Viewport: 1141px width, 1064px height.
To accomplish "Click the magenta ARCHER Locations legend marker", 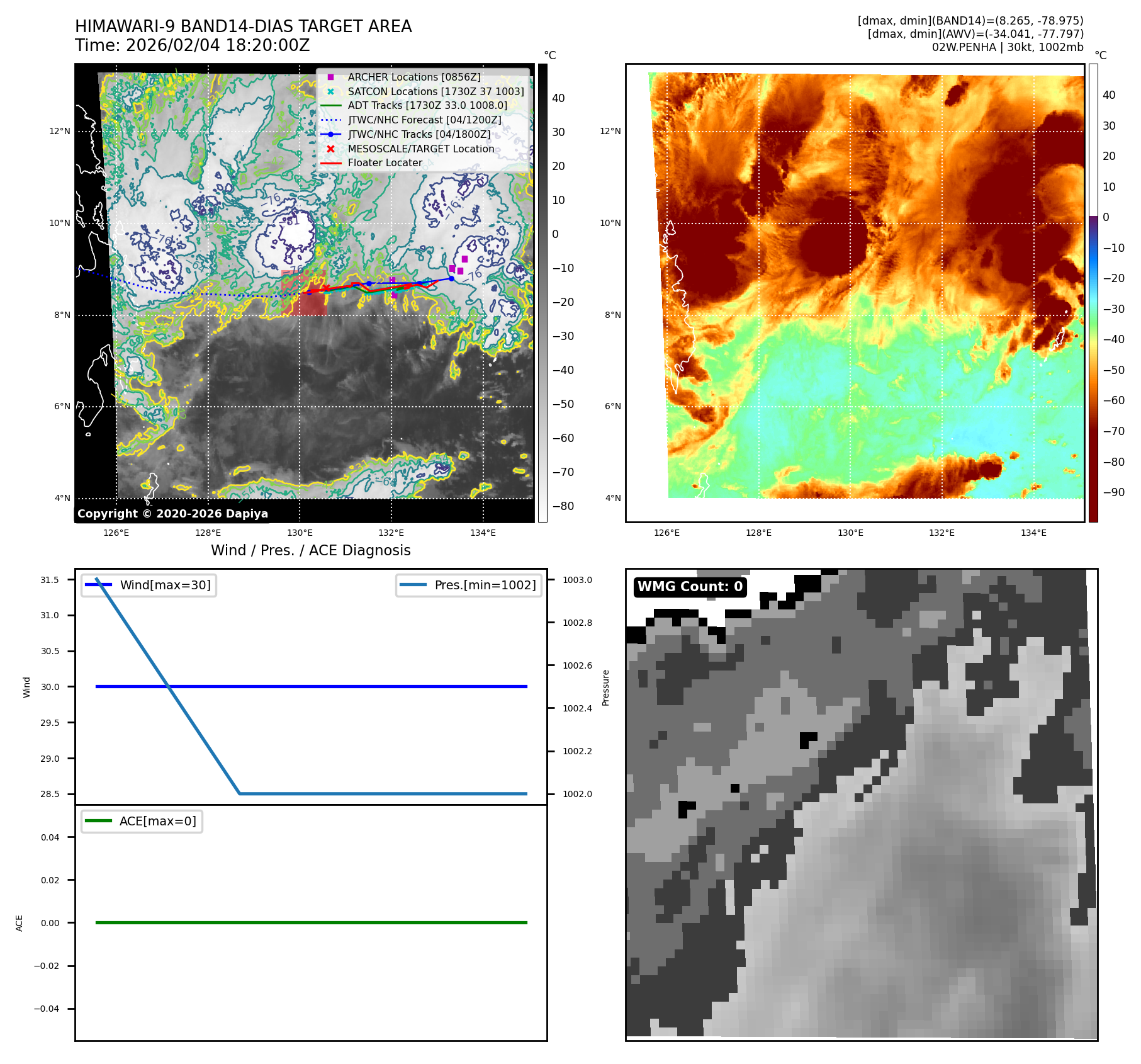I will pos(330,77).
